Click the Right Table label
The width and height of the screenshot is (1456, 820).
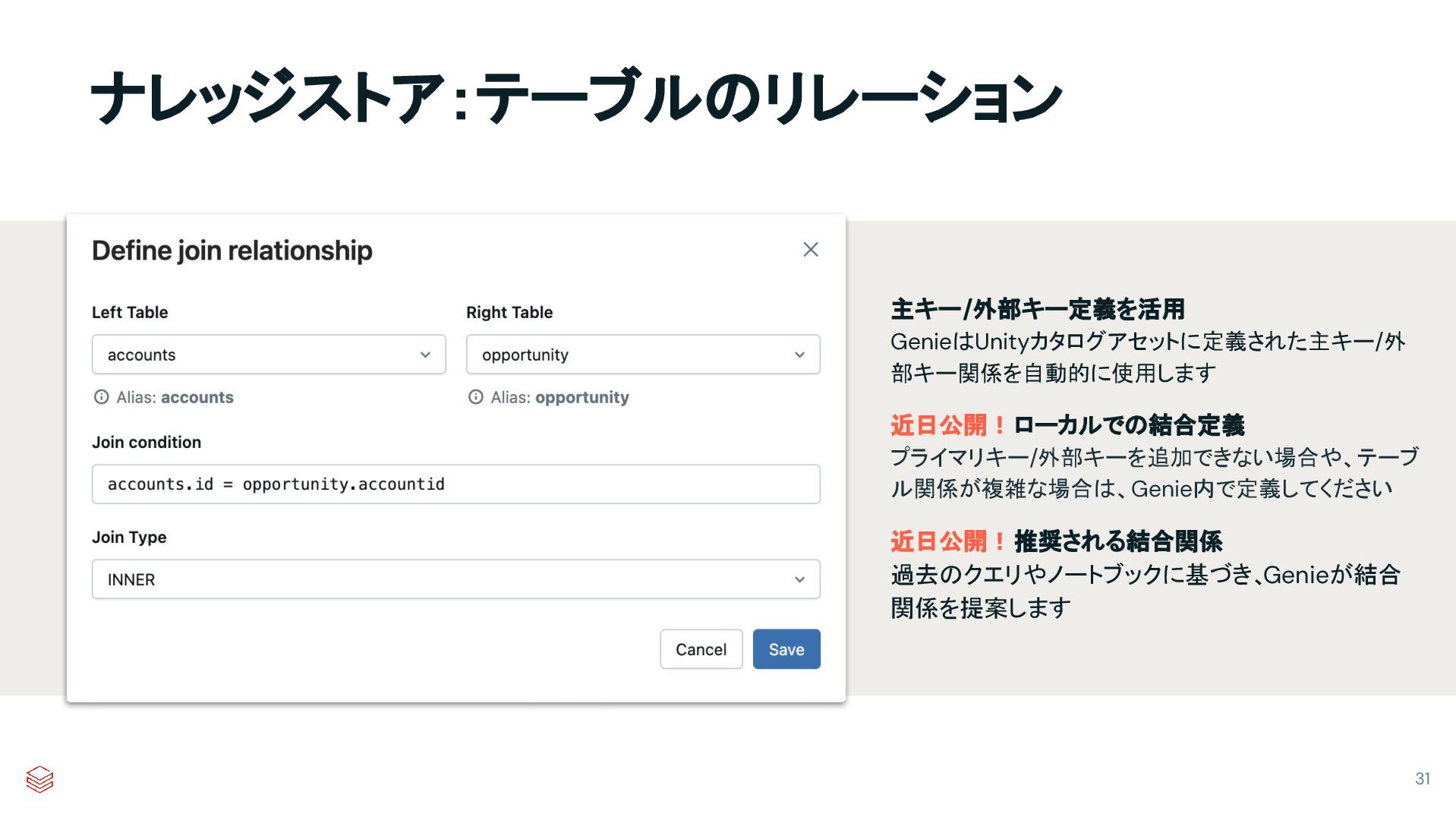(509, 312)
